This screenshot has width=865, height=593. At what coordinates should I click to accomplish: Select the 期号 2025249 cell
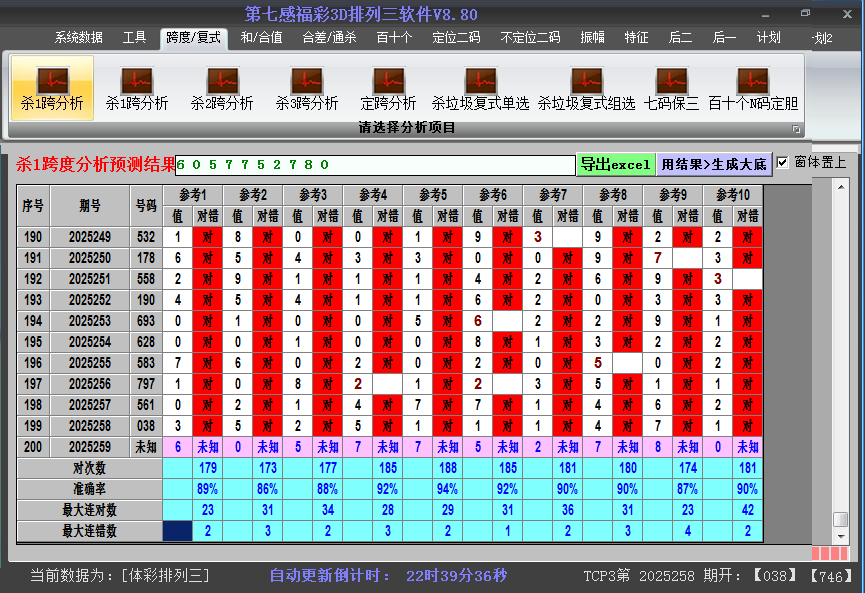[x=90, y=237]
